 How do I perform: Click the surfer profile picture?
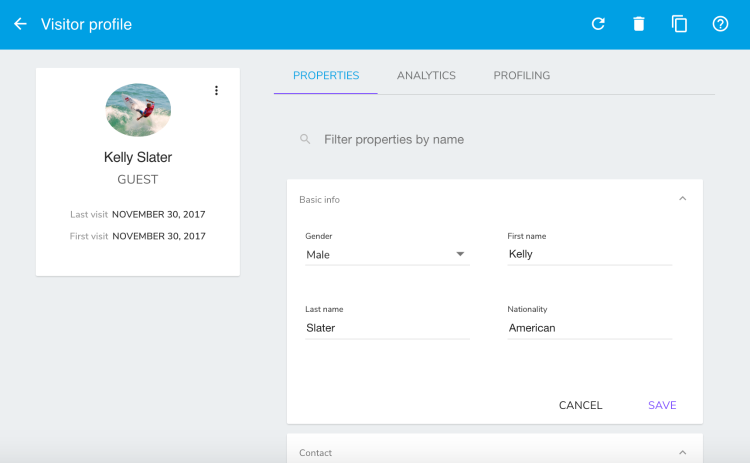[138, 110]
